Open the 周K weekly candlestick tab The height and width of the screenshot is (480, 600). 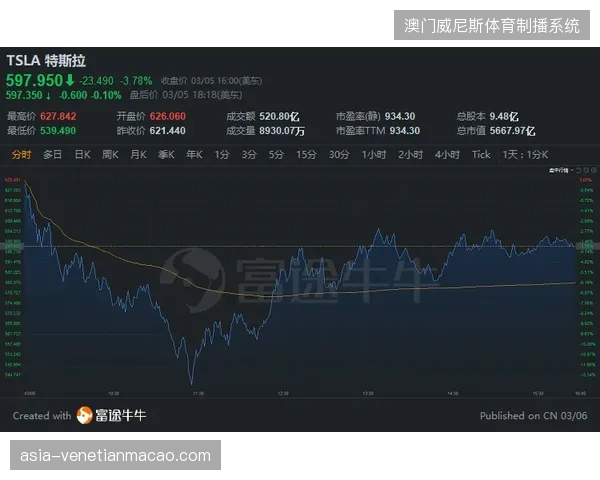click(x=110, y=155)
